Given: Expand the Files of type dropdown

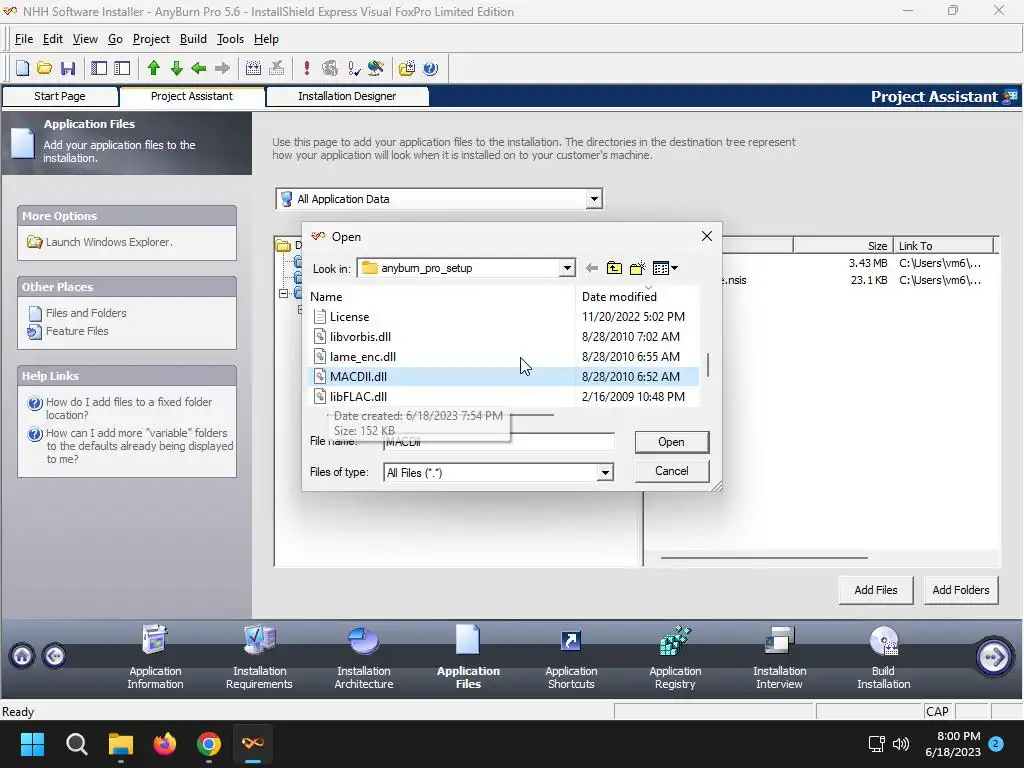Looking at the screenshot, I should 605,472.
